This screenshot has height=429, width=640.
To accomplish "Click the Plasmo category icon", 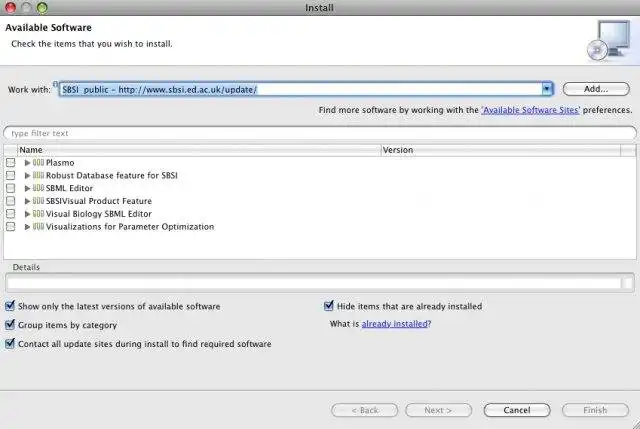I will click(x=38, y=162).
